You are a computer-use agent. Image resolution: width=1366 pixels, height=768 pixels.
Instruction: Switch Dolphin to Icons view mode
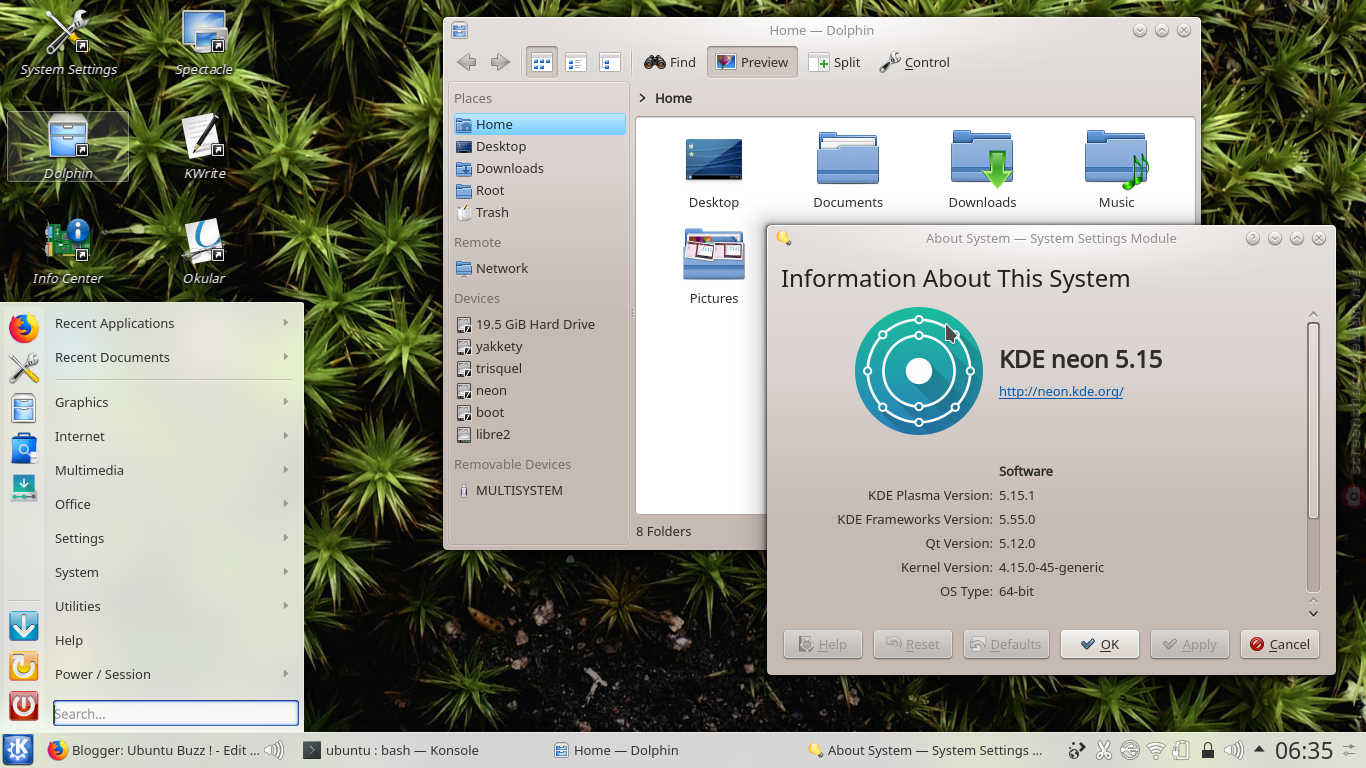[542, 62]
